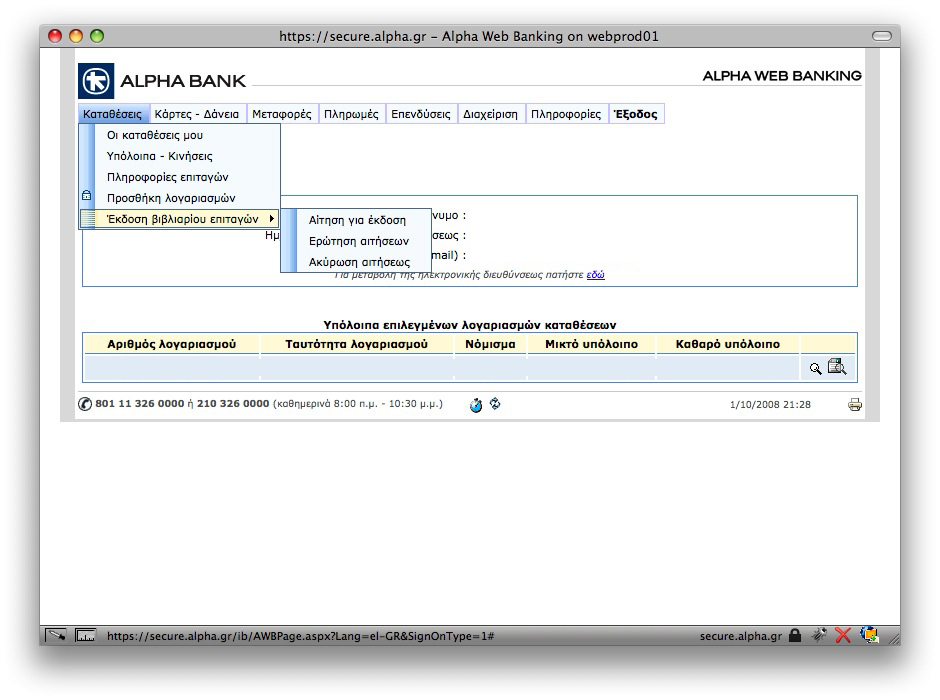Click the Μικτό υπόλοιπο column header
Viewport: 940px width, 700px height.
point(591,344)
